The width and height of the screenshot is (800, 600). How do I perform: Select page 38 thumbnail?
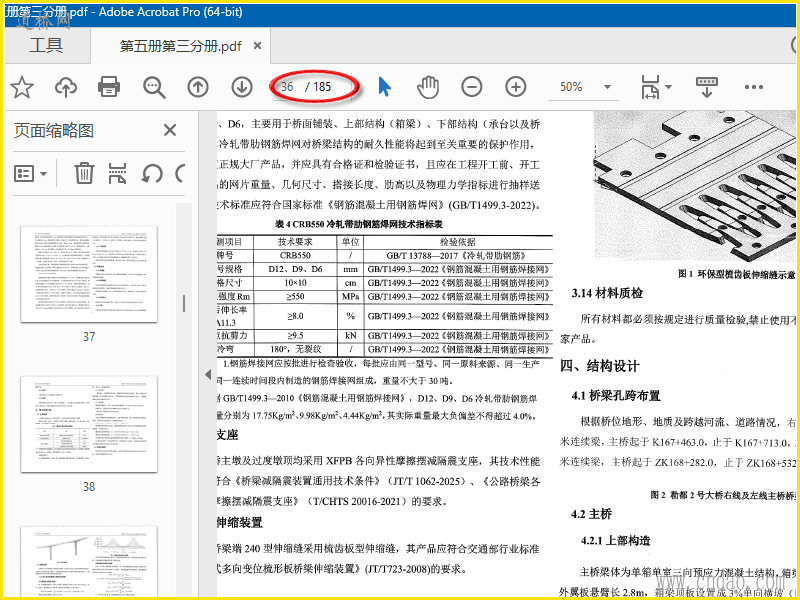[89, 424]
